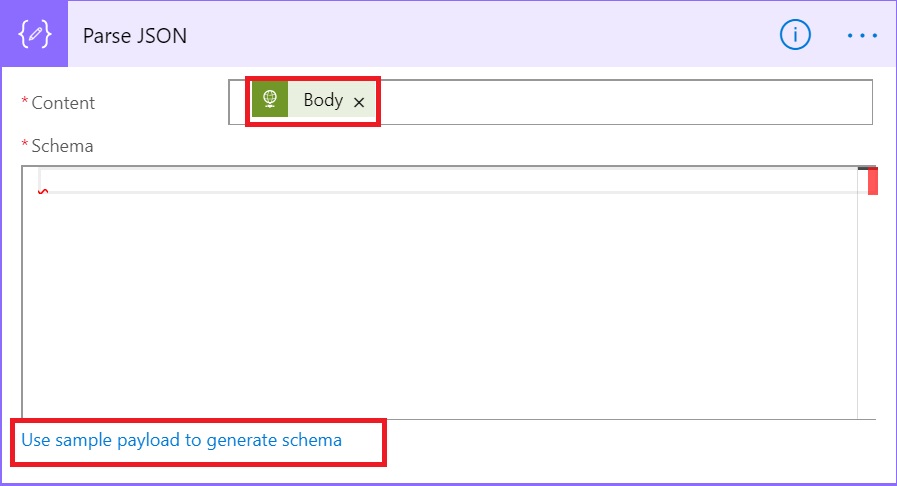Open the three-dots more options menu
Image resolution: width=897 pixels, height=486 pixels.
pos(862,35)
